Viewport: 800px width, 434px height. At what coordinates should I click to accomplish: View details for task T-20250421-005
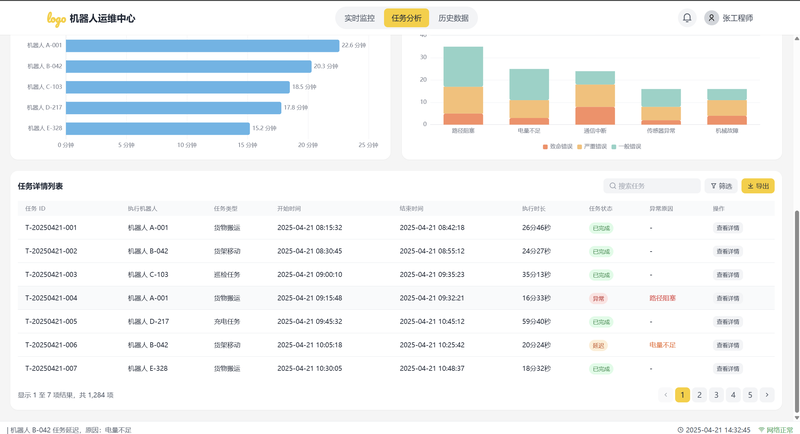728,322
